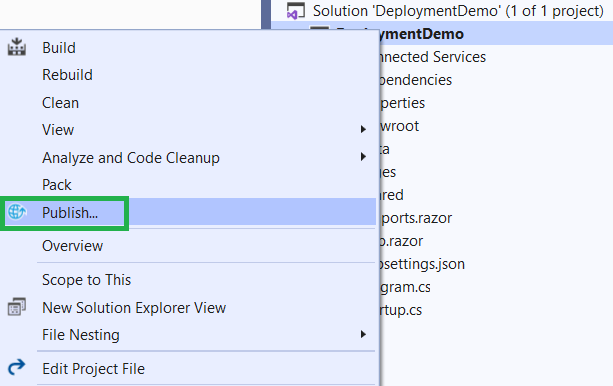
Task: Select the Pack menu entry
Action: coord(57,185)
